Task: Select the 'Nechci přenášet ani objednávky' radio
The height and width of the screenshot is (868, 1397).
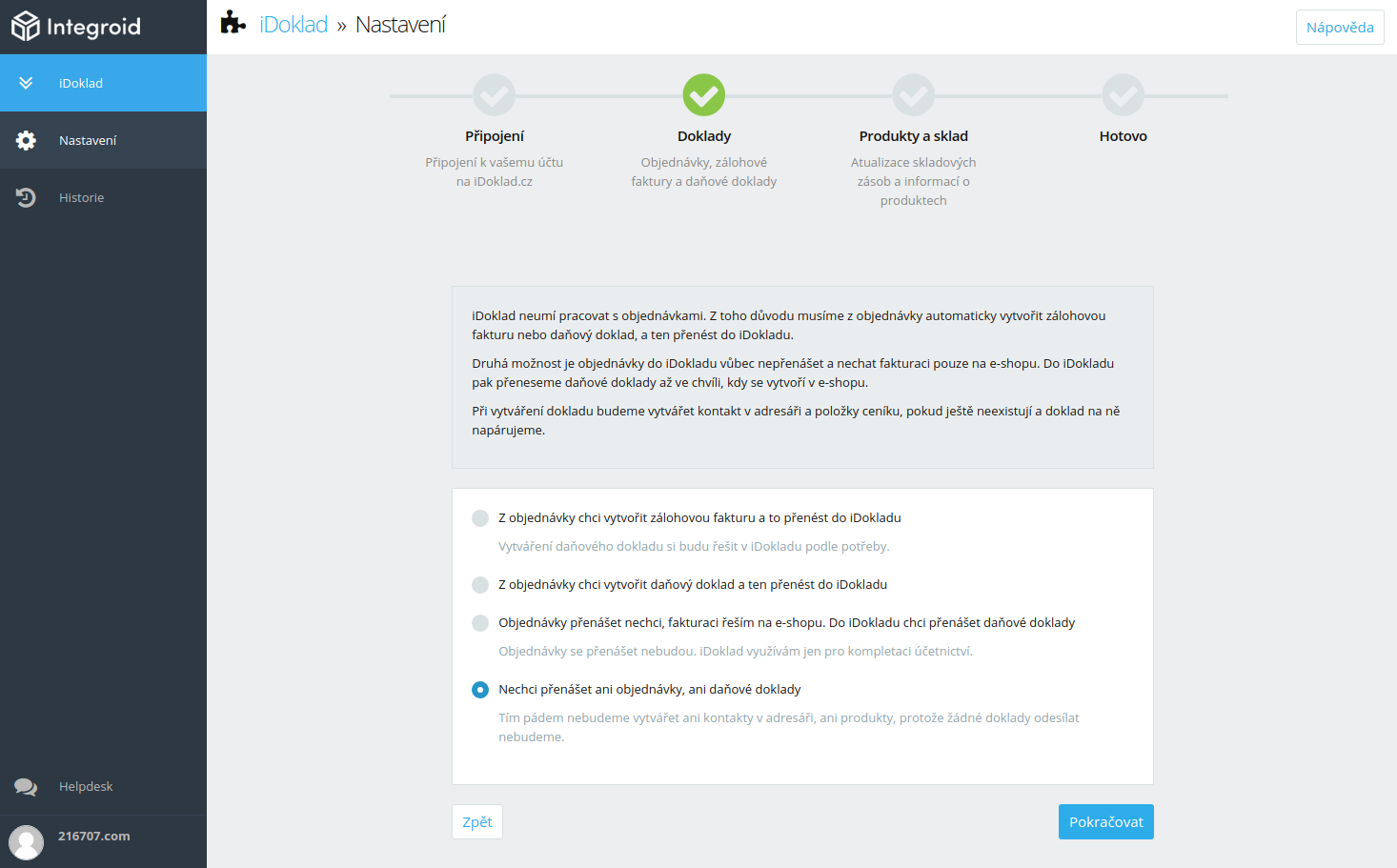Action: (x=480, y=690)
